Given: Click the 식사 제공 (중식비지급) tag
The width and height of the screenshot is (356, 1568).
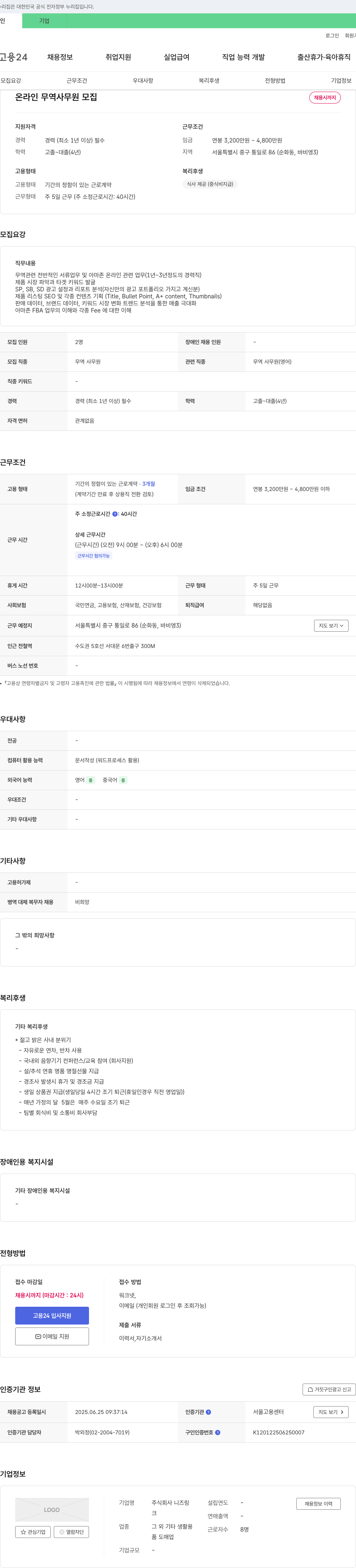Looking at the screenshot, I should [210, 184].
